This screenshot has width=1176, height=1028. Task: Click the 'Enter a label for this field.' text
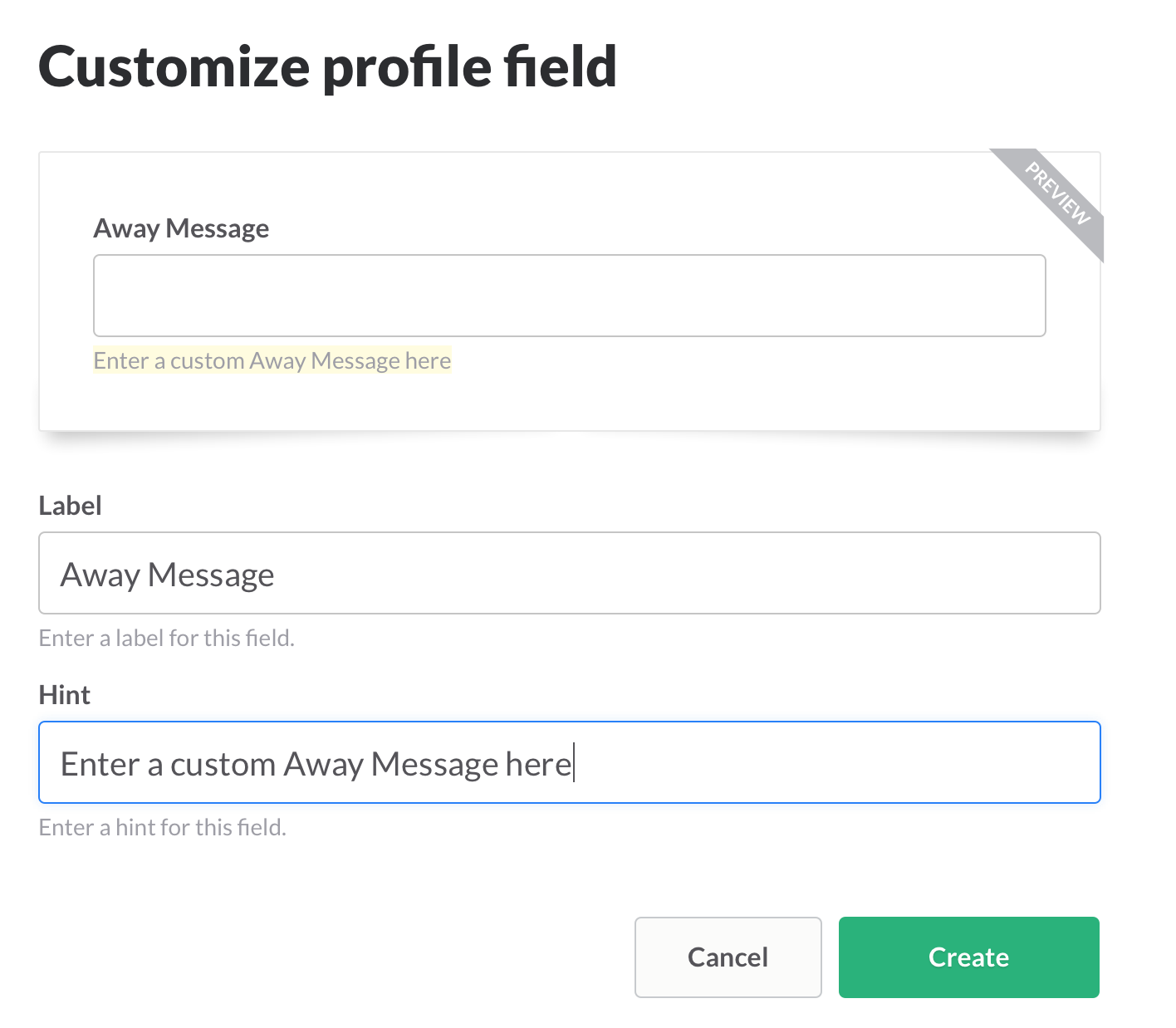166,638
